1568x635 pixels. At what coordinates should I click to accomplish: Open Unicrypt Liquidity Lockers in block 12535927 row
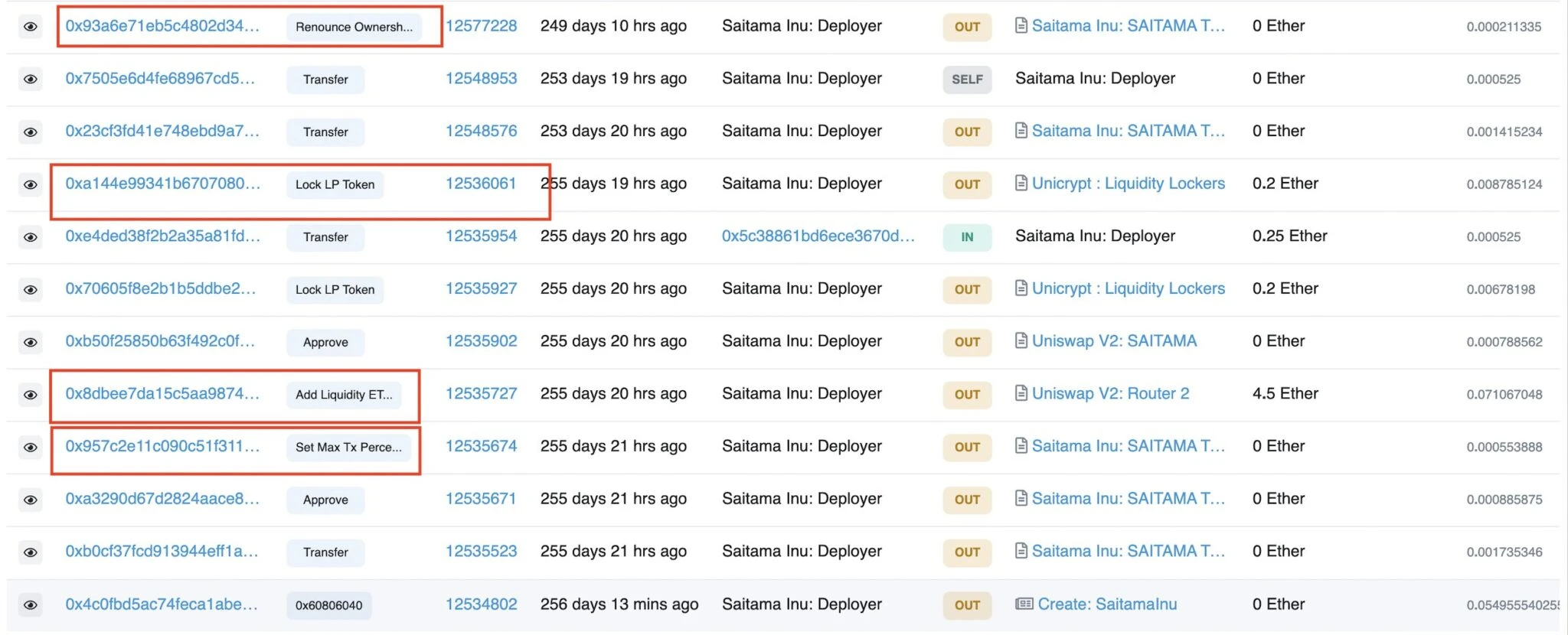pos(1129,288)
